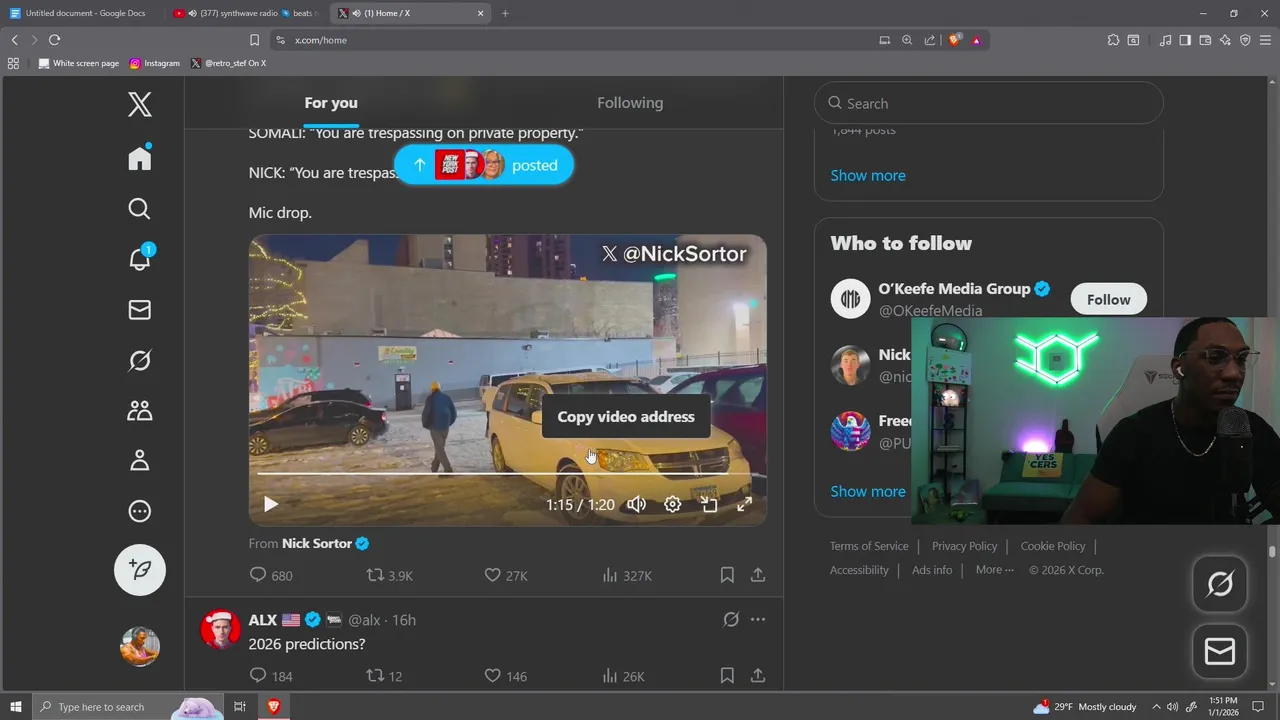Compose a new post with feather button

pos(140,570)
